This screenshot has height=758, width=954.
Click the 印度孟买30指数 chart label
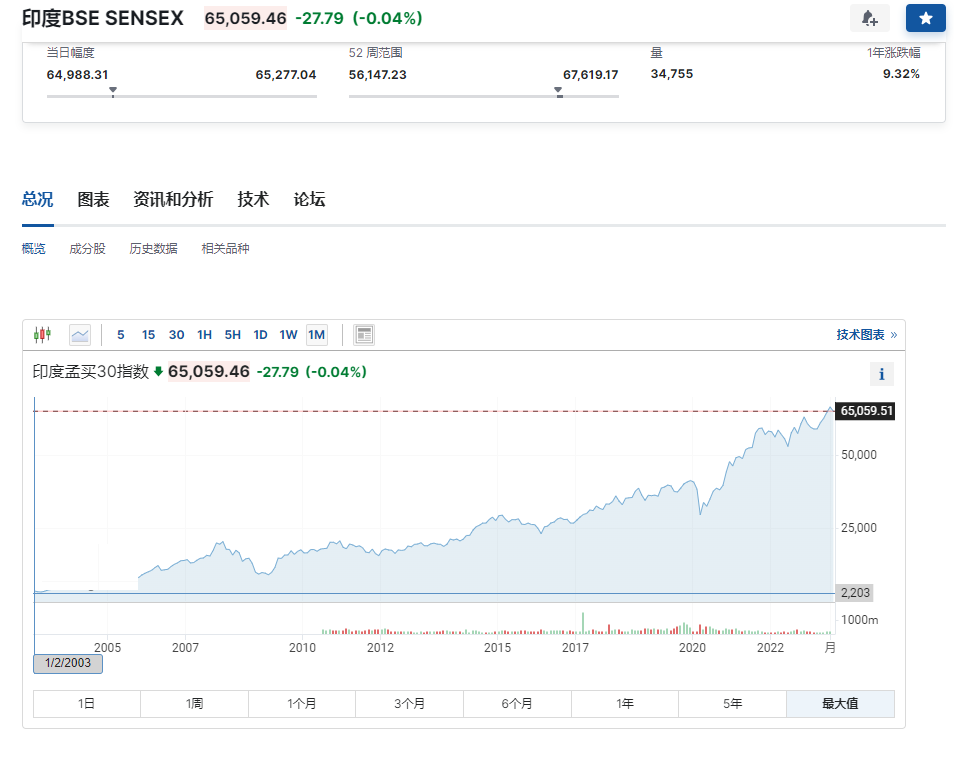pyautogui.click(x=91, y=372)
